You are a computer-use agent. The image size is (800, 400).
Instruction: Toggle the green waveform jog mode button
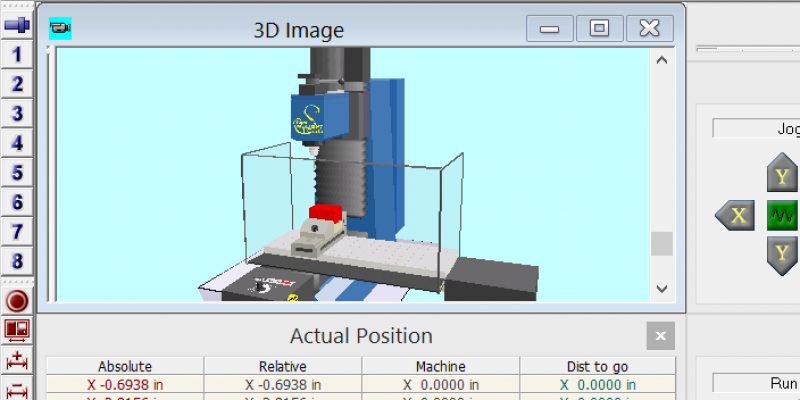(x=781, y=215)
